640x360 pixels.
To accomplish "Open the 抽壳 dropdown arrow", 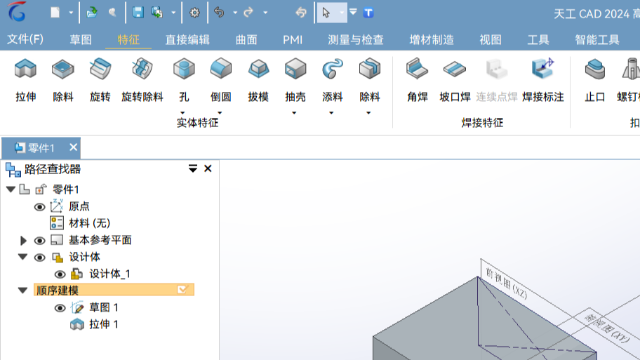I will pos(294,113).
